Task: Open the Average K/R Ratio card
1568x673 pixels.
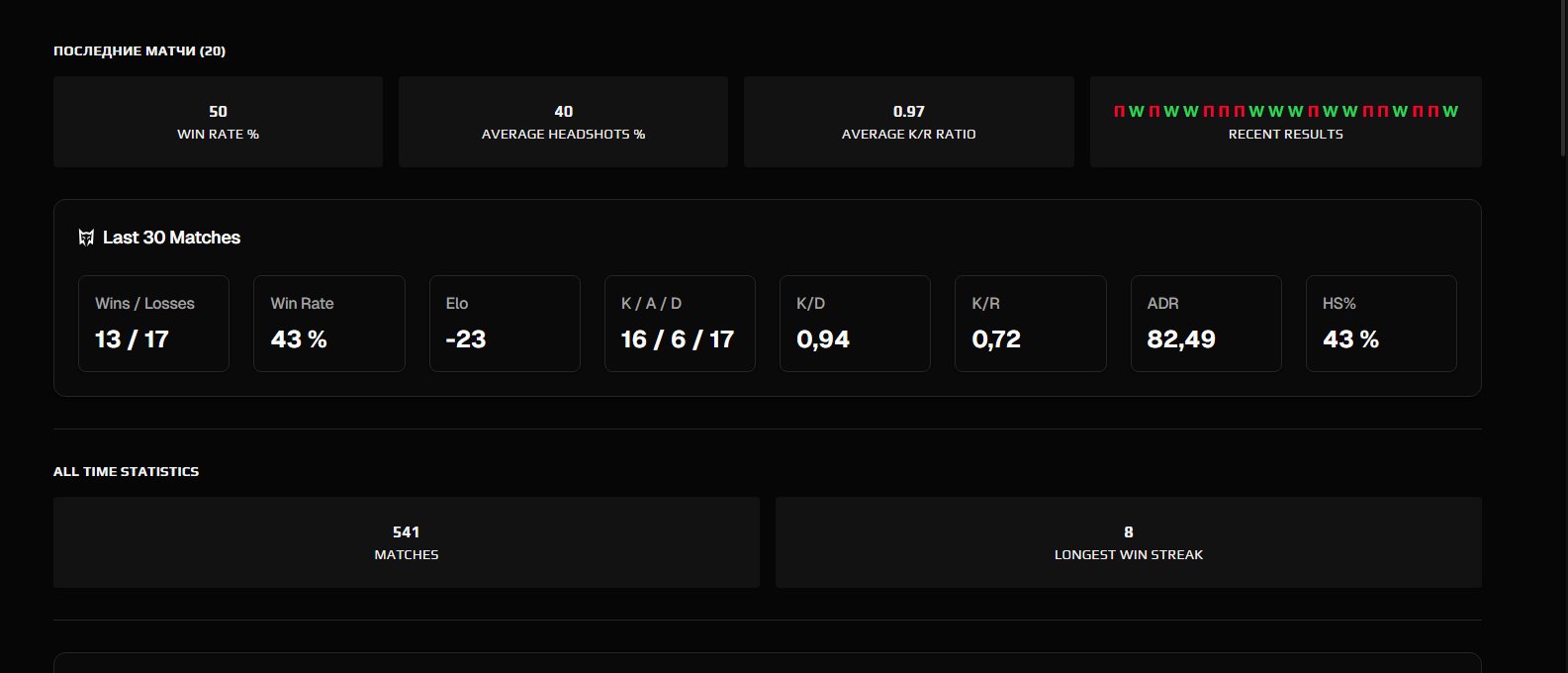Action: pos(908,122)
